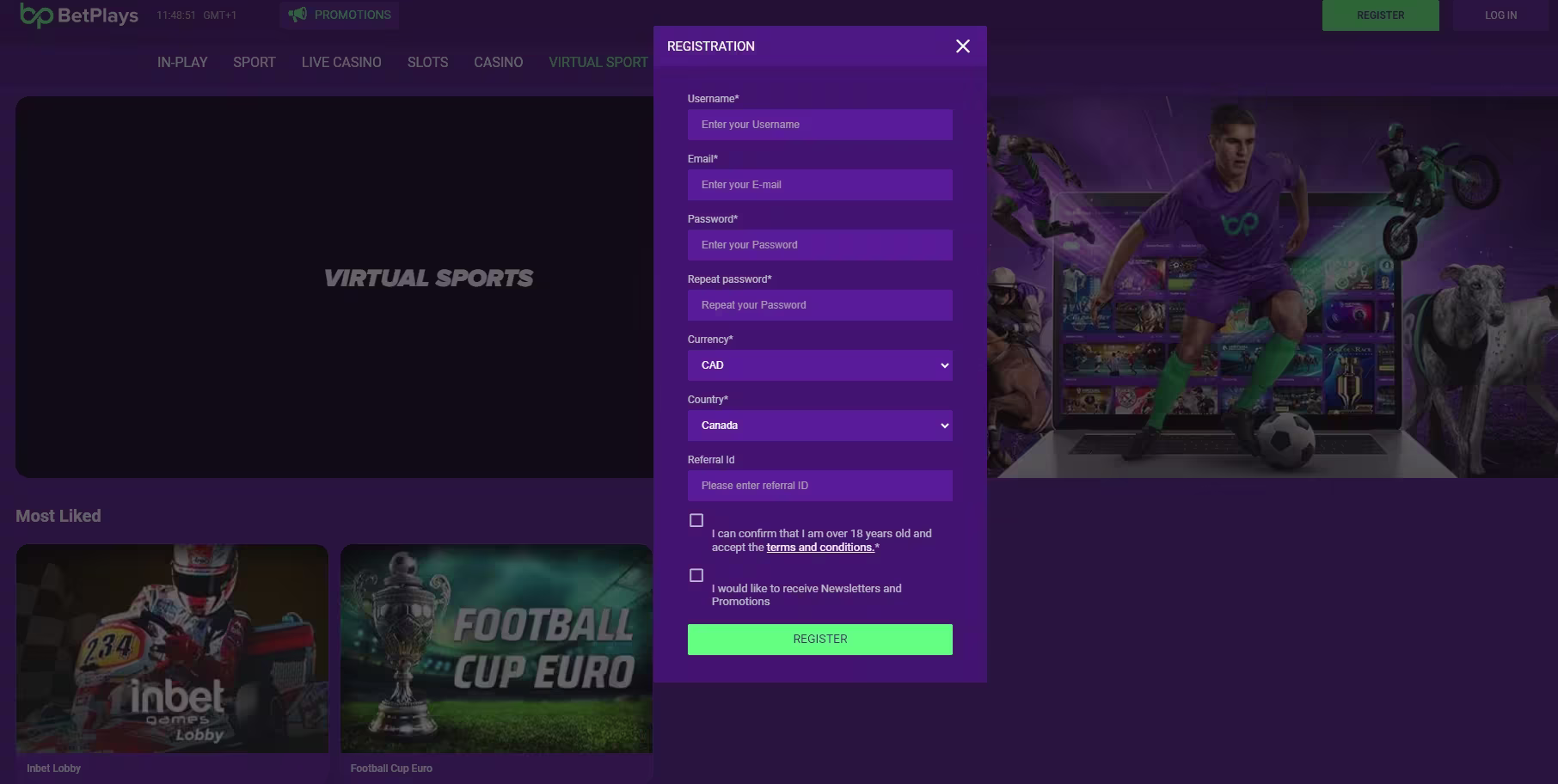Select LIVE CASINO in the navigation
Screen dimensions: 1558x784
click(x=341, y=62)
